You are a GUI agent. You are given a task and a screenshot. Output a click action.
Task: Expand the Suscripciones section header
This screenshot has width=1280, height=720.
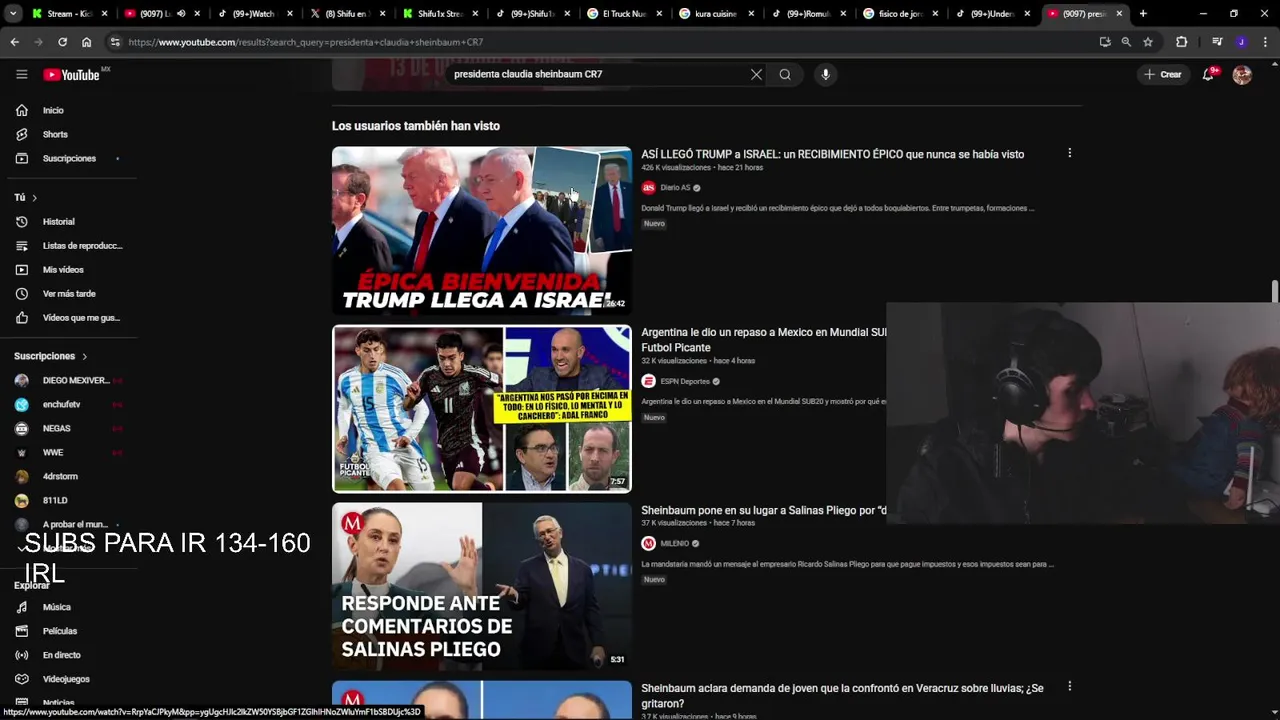tap(51, 356)
